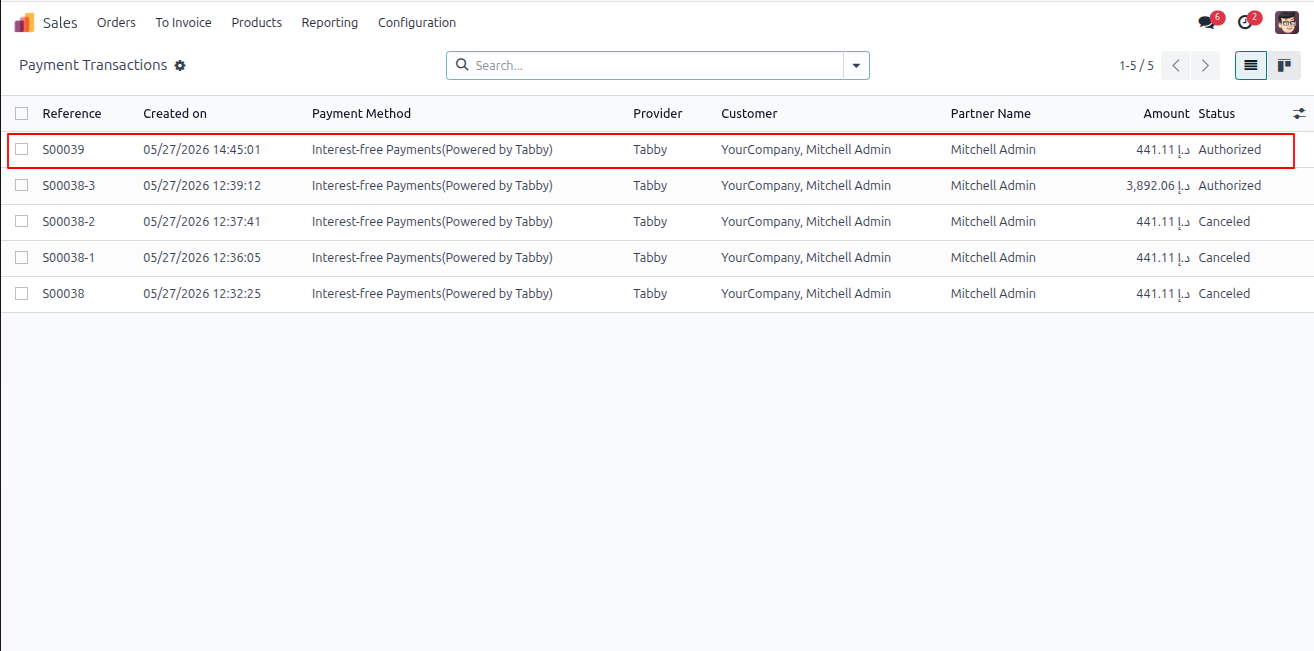Open the optional columns adjust icon

click(x=1299, y=113)
